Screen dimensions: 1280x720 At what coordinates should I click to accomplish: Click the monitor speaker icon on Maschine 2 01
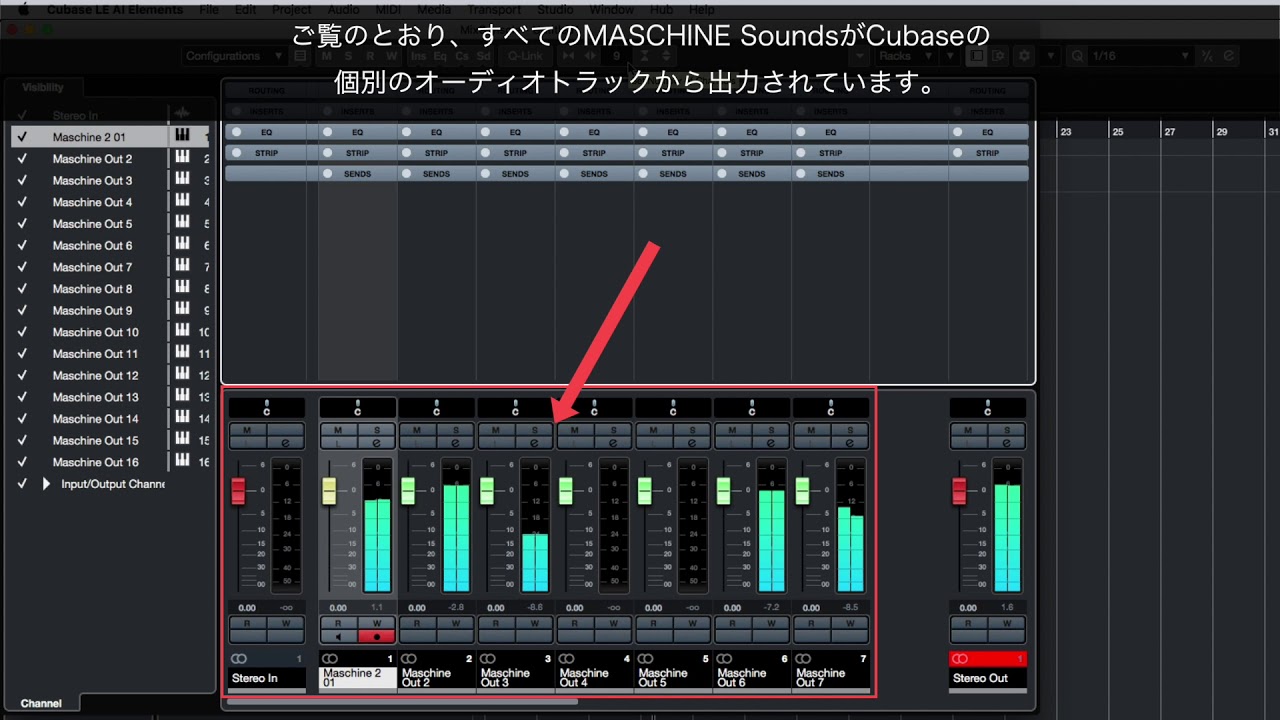(339, 636)
